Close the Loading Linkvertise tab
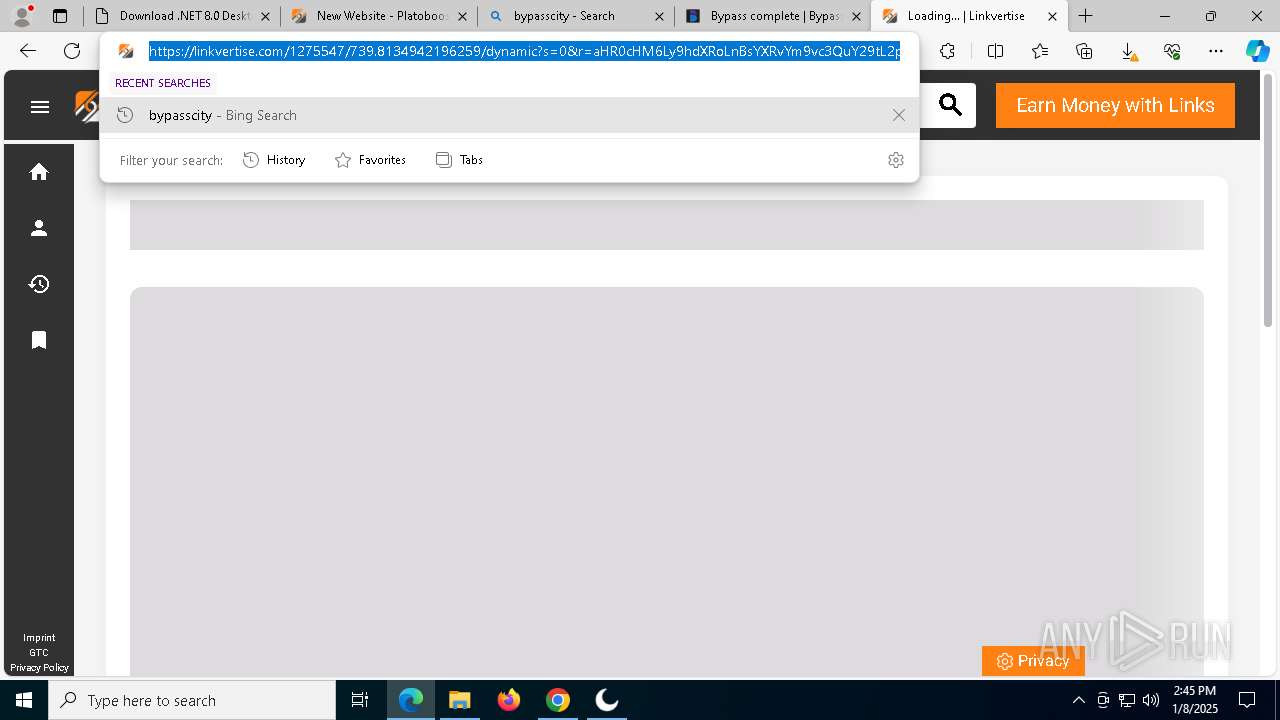This screenshot has height=720, width=1280. 1052,16
